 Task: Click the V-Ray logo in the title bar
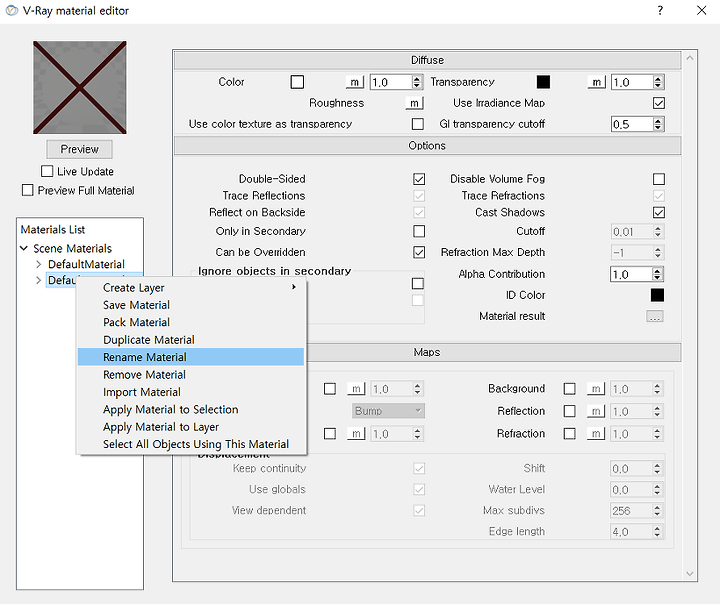[x=11, y=10]
